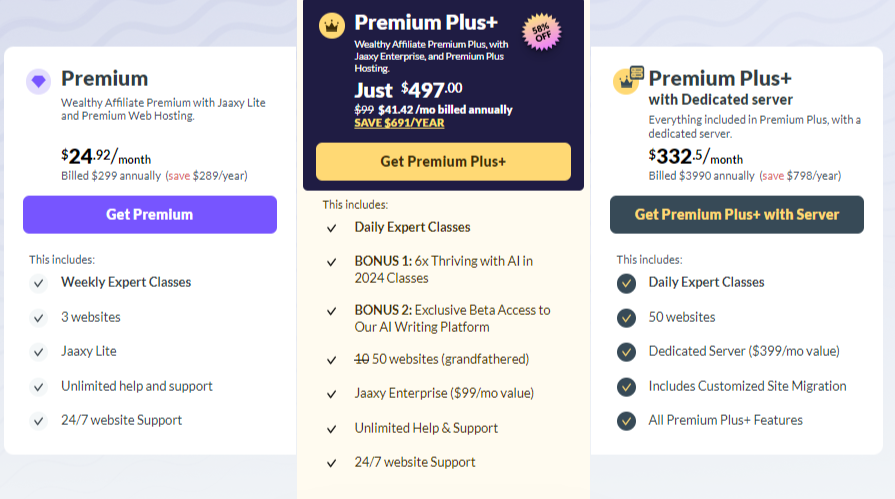Click the SAVE $691/YEAR link
Screen dimensions: 895x499
pyautogui.click(x=399, y=122)
